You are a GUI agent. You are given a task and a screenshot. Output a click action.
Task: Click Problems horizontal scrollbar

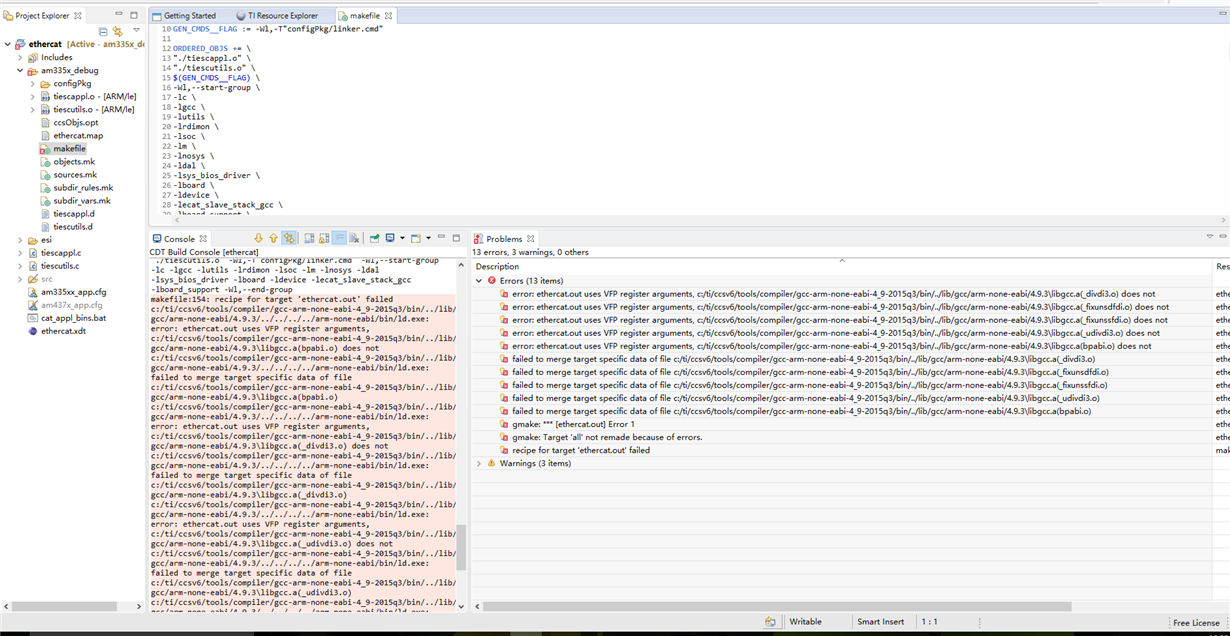778,606
